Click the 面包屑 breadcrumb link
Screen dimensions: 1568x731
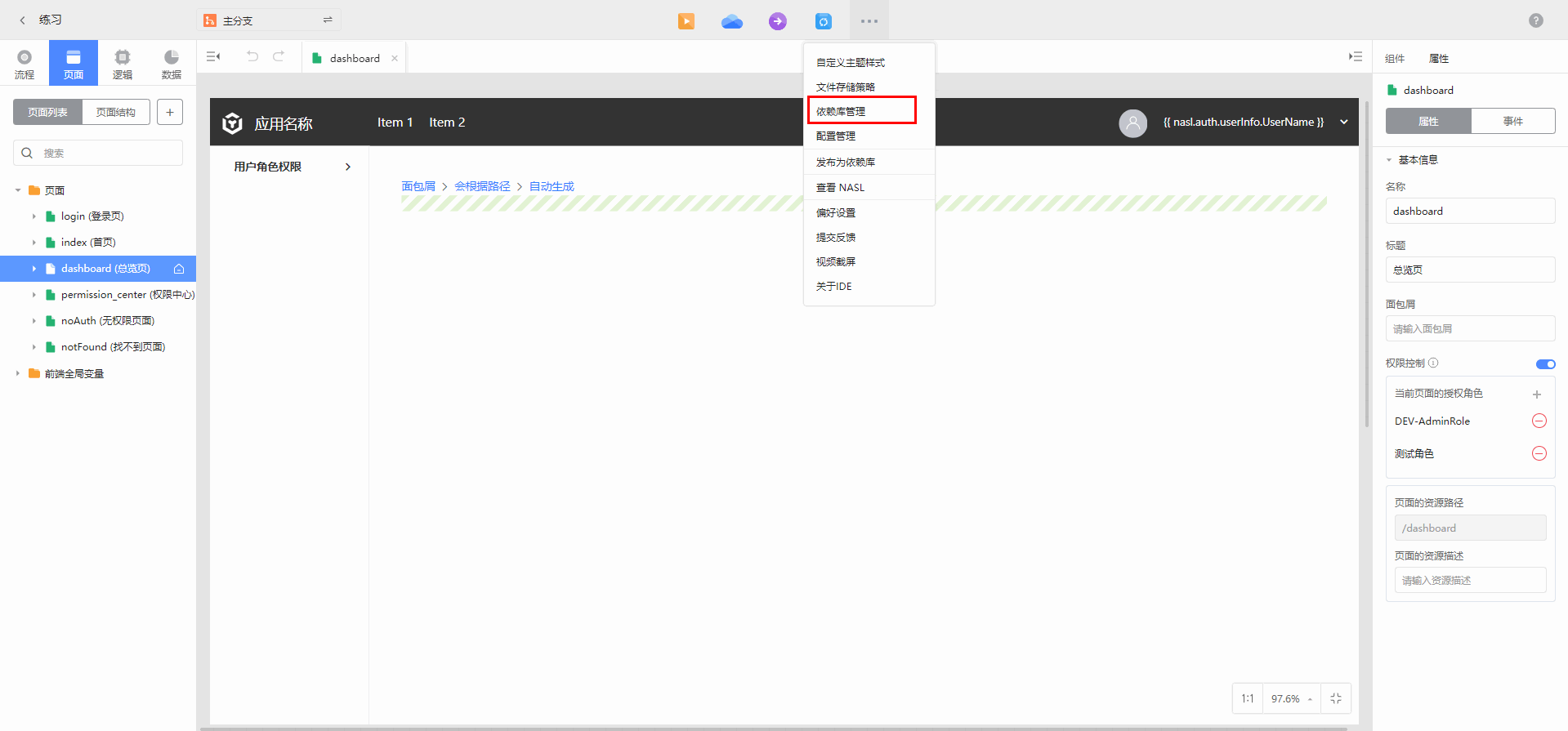pos(418,186)
